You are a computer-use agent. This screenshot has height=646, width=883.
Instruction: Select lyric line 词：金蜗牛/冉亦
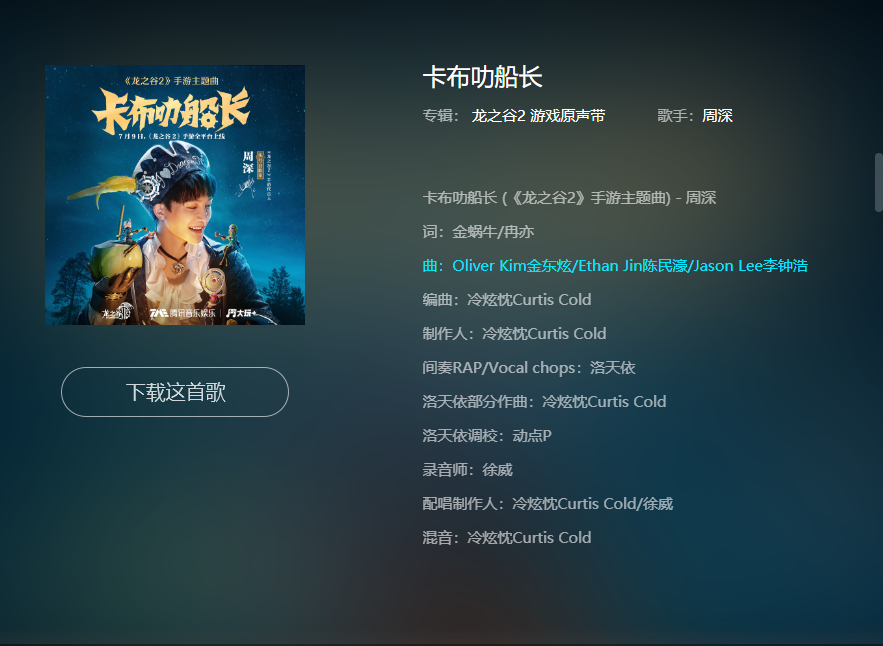click(x=478, y=232)
